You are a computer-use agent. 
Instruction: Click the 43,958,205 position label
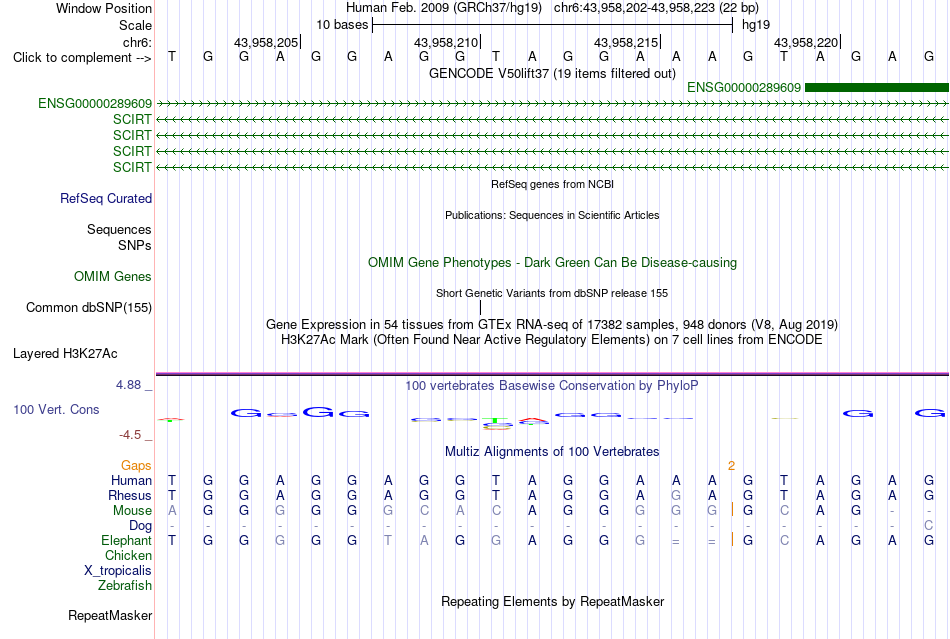(x=266, y=42)
